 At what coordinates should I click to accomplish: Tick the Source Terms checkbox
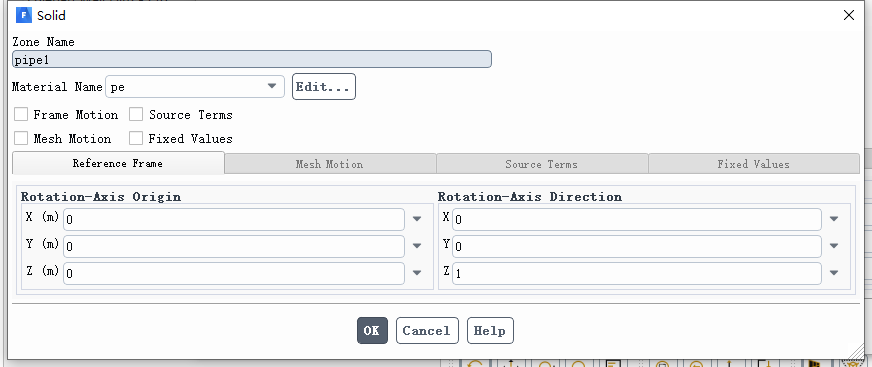click(136, 115)
